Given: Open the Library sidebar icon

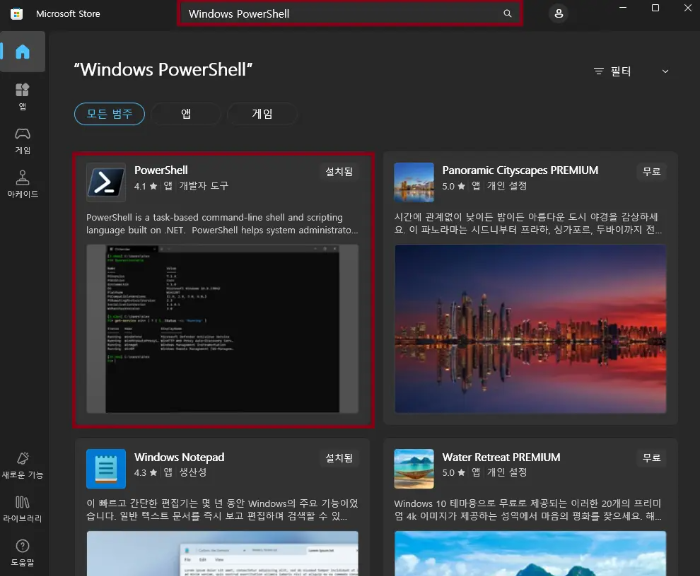Looking at the screenshot, I should pyautogui.click(x=22, y=506).
